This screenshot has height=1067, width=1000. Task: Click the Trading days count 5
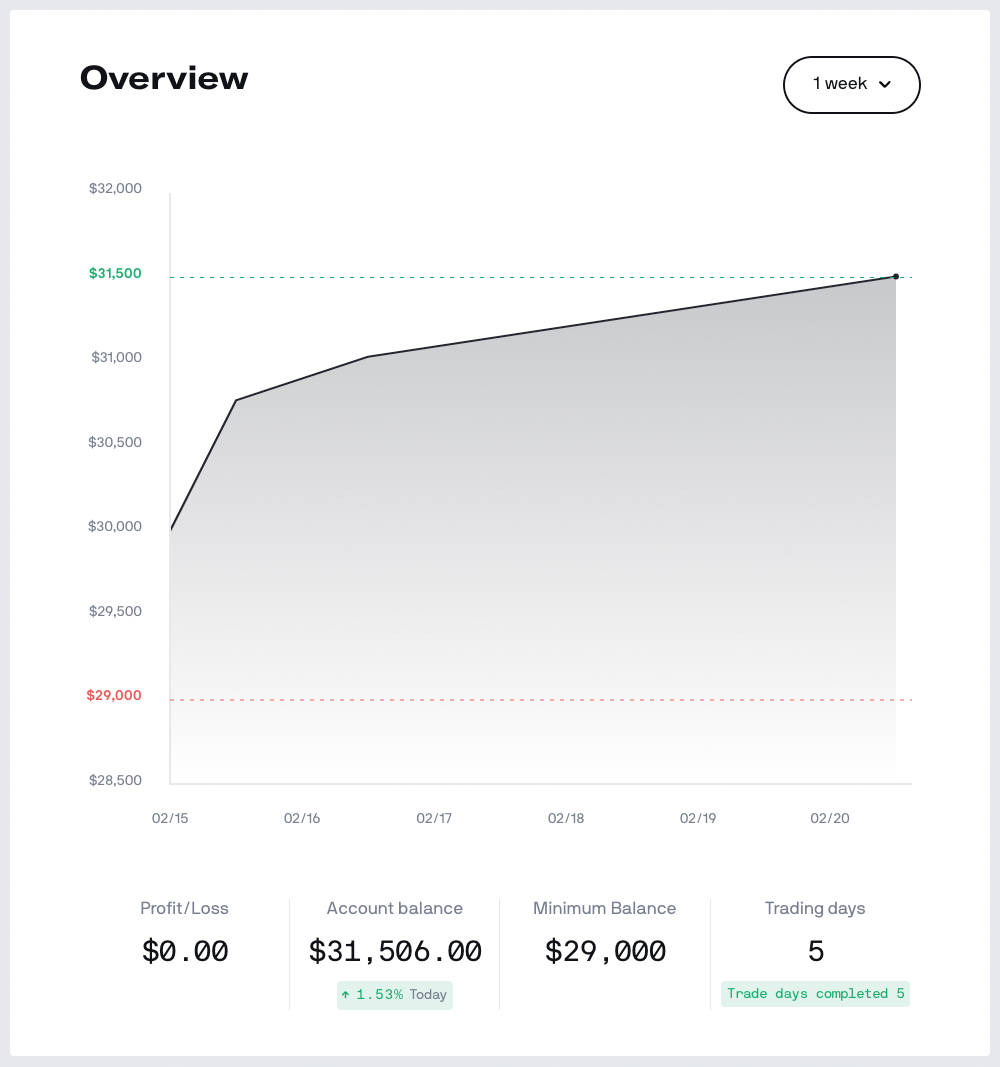point(816,951)
